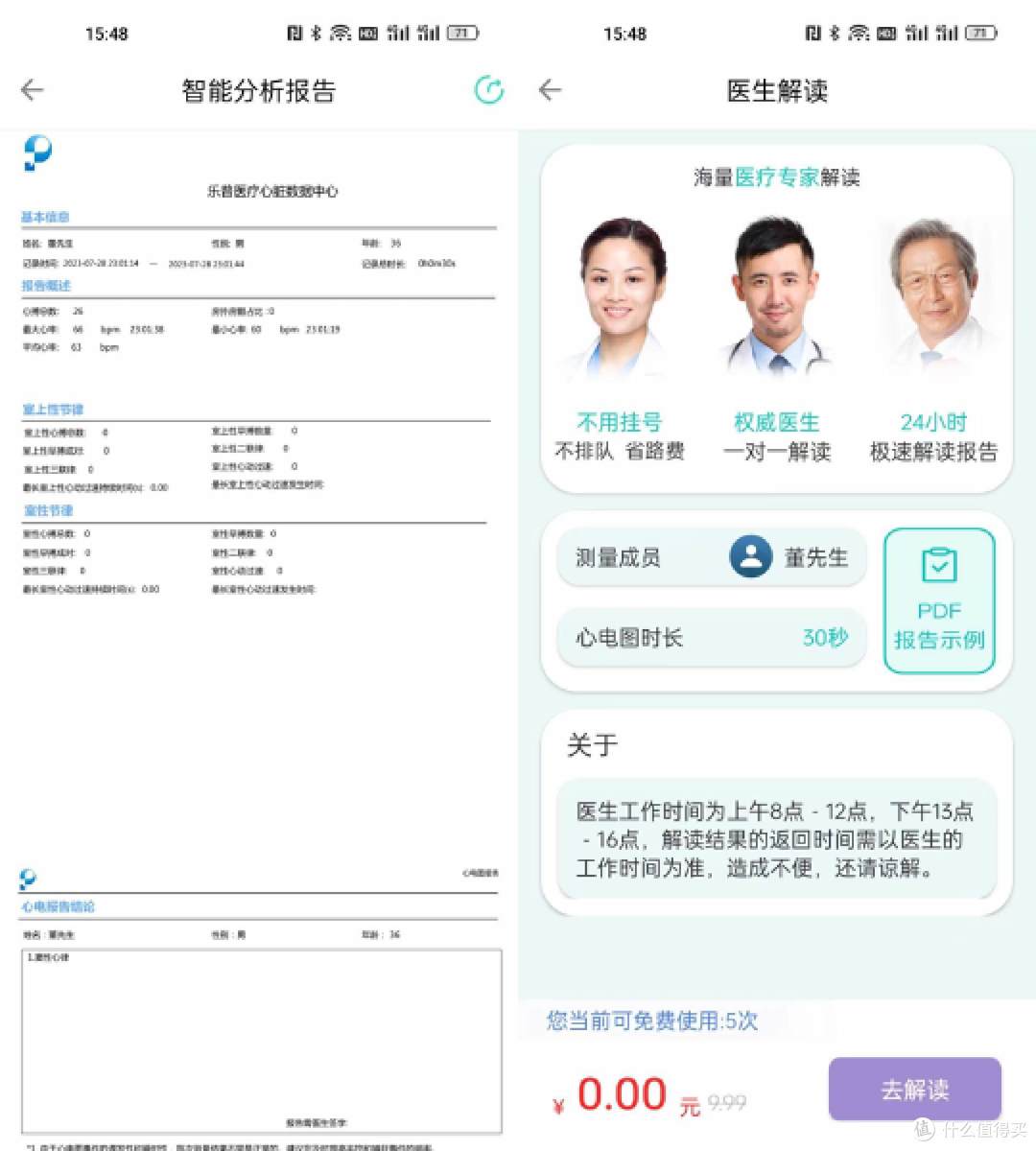The width and height of the screenshot is (1036, 1151).
Task: Tap the 心电图时长 30秒 row
Action: tap(712, 638)
